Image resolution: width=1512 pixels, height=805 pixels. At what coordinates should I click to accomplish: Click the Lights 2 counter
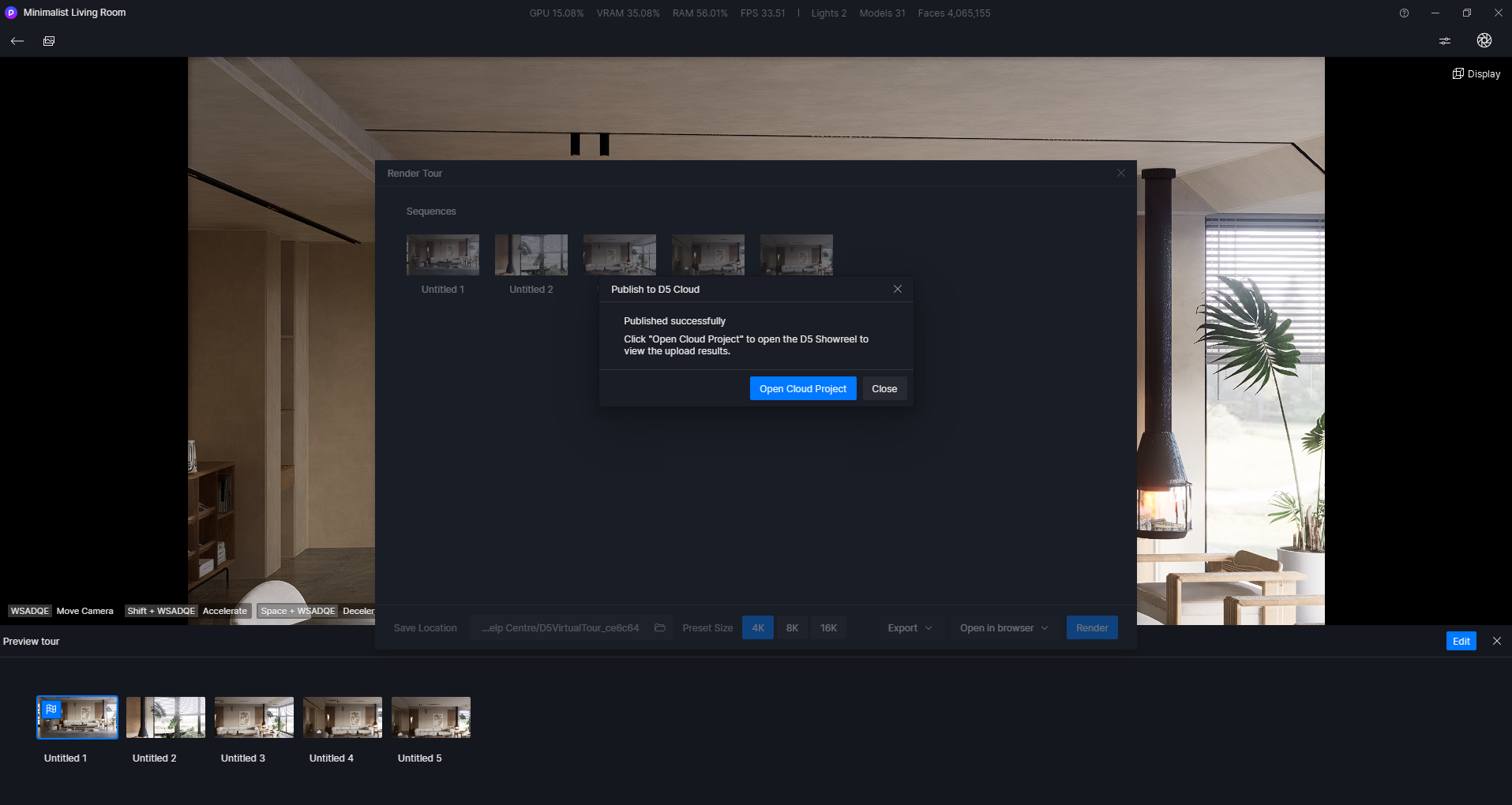828,13
